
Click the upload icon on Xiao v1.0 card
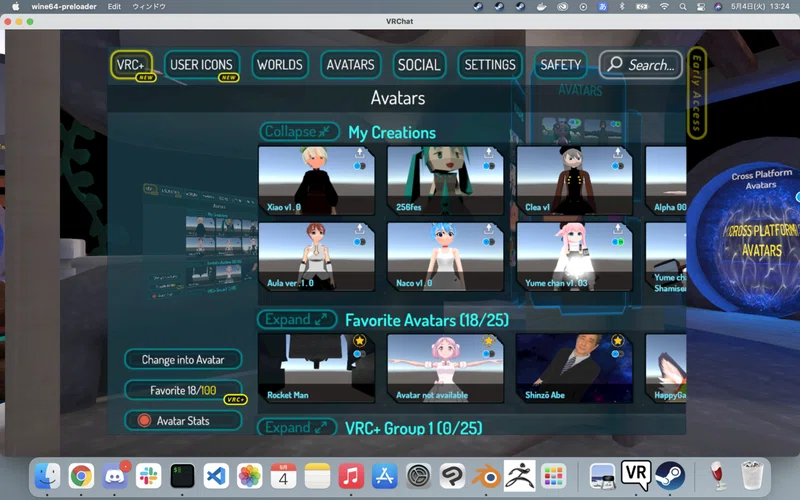point(360,152)
